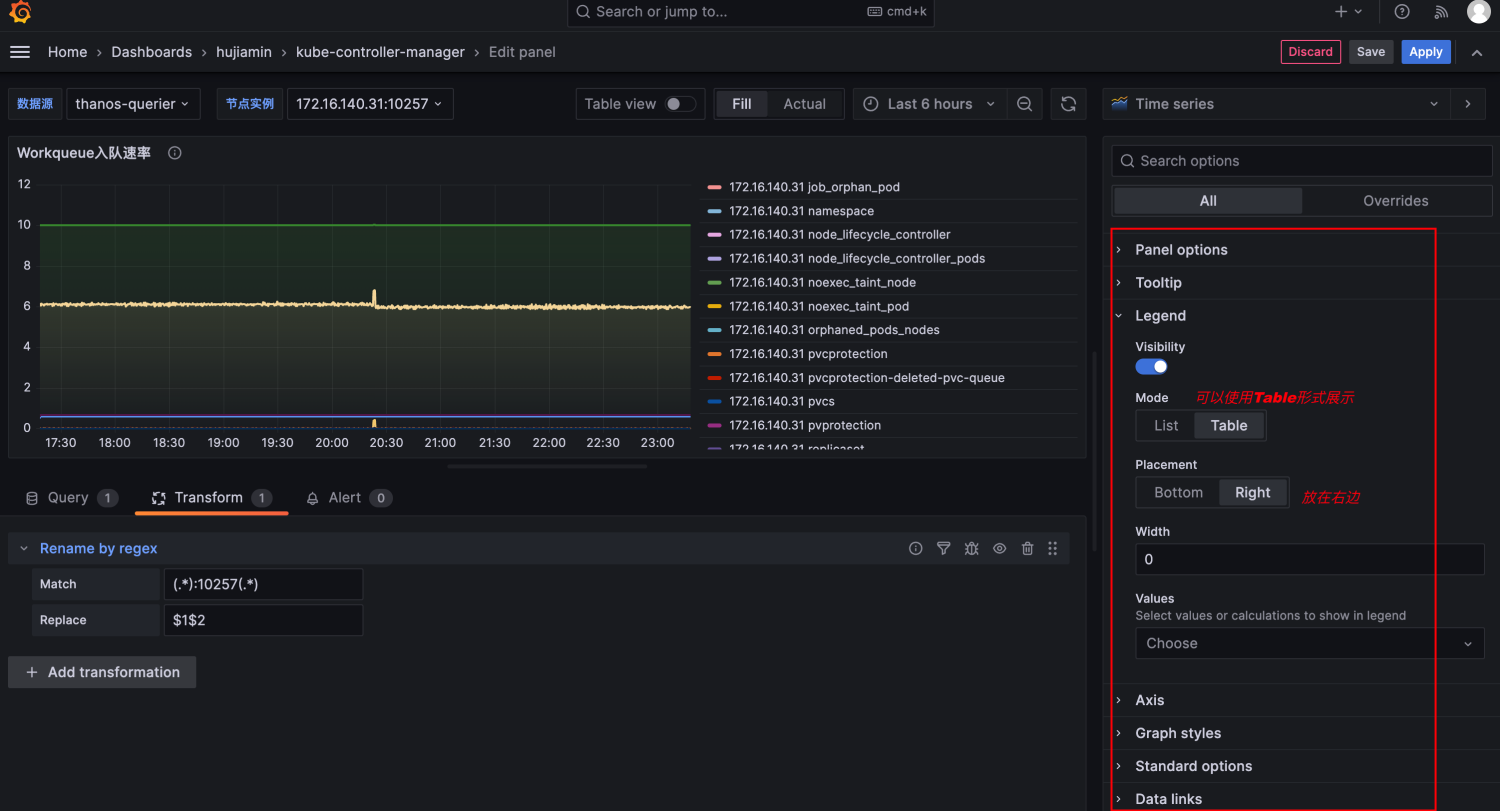The height and width of the screenshot is (811, 1500).
Task: Open the help question mark icon
Action: tap(1402, 12)
